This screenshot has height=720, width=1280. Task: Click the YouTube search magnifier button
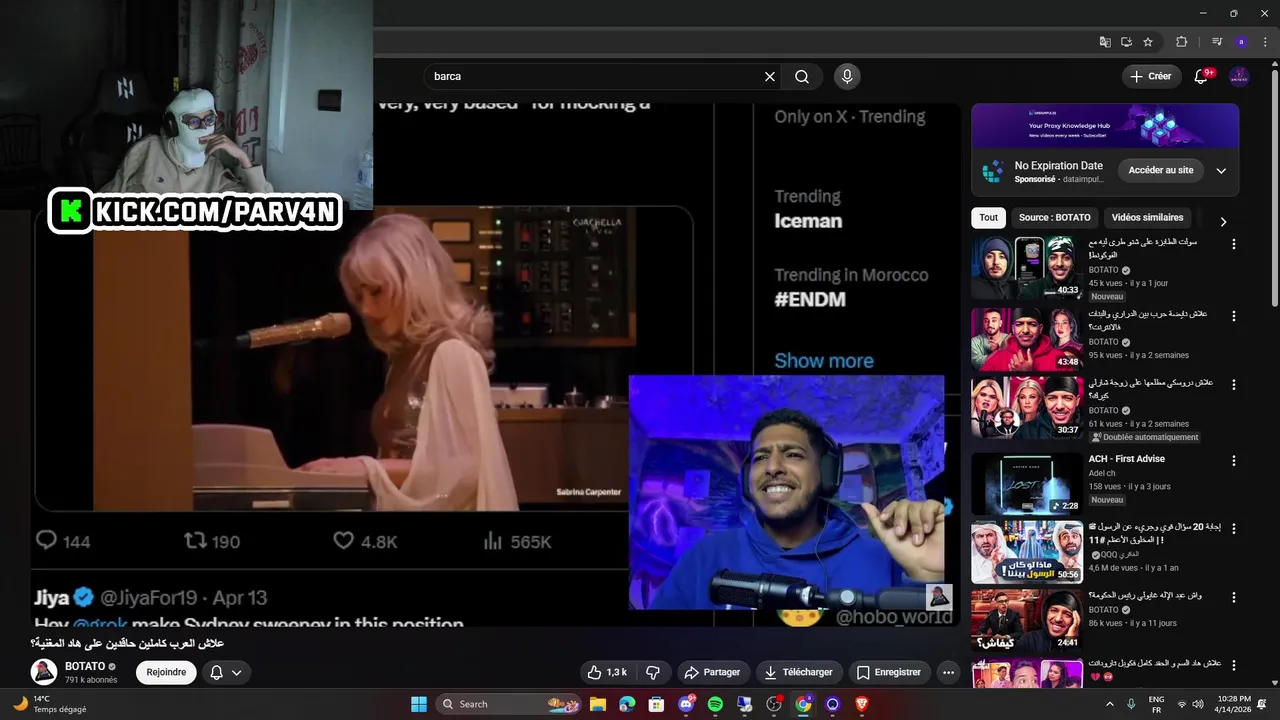point(802,76)
